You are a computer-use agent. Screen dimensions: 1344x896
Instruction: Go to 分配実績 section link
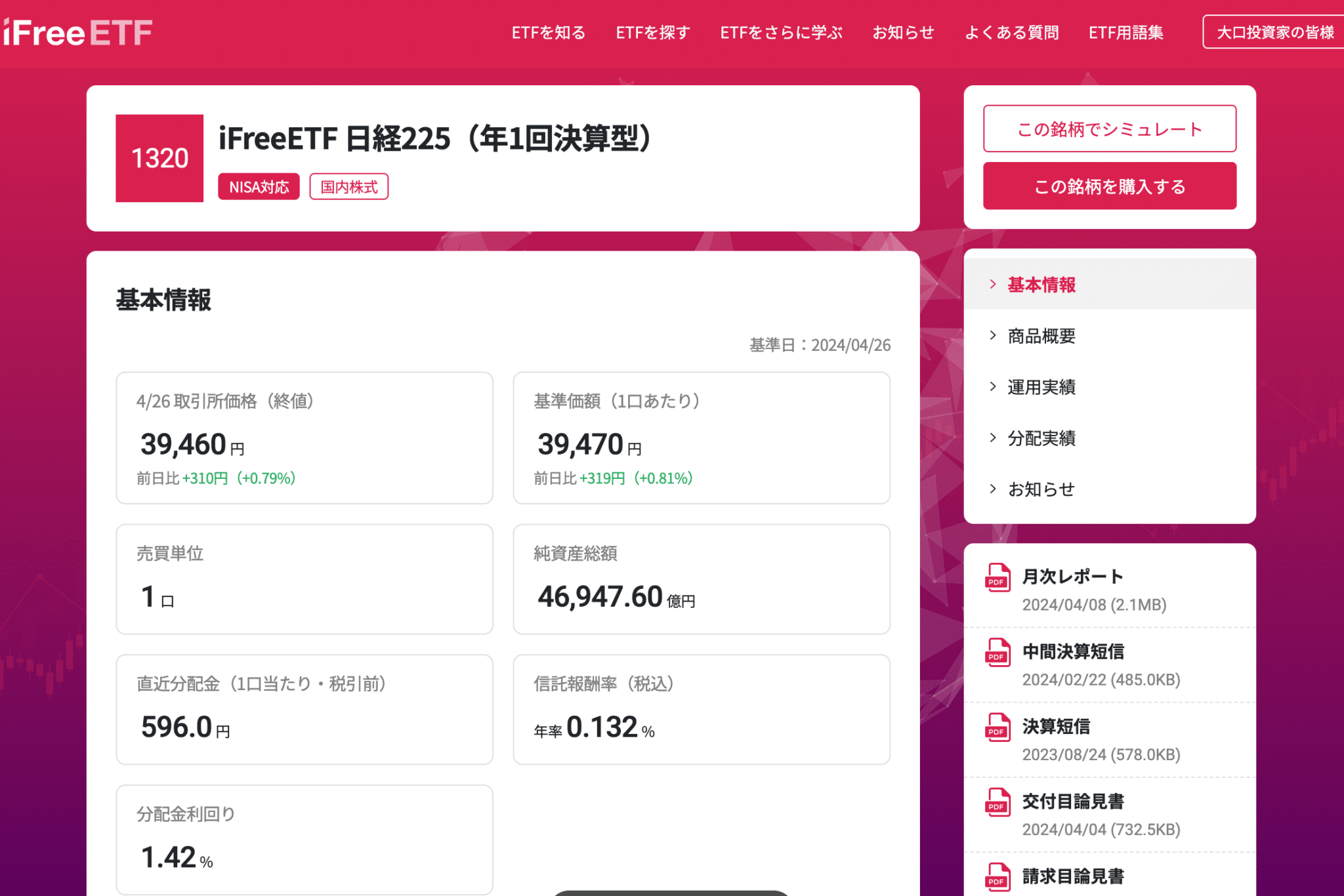(x=1041, y=438)
